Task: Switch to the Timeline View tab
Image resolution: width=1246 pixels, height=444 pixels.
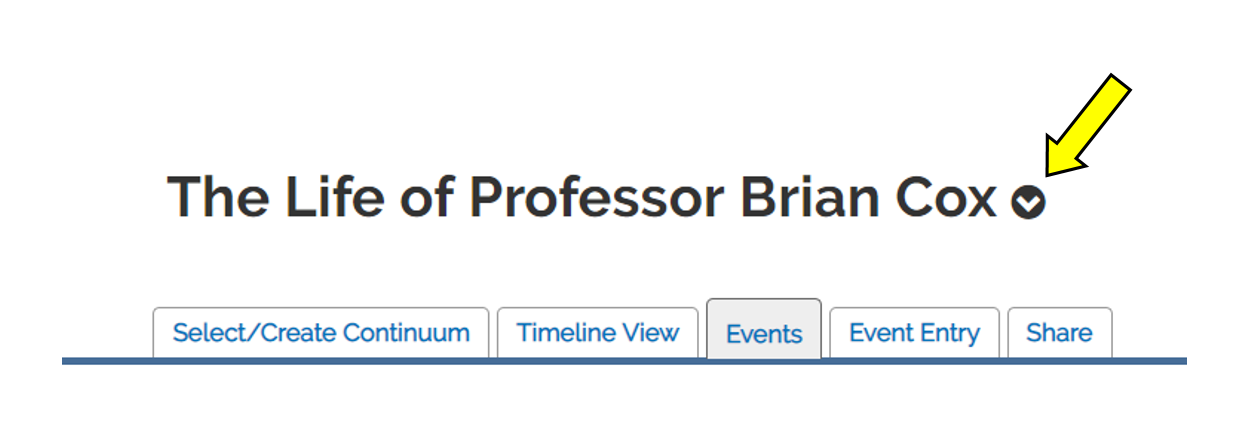Action: [598, 333]
